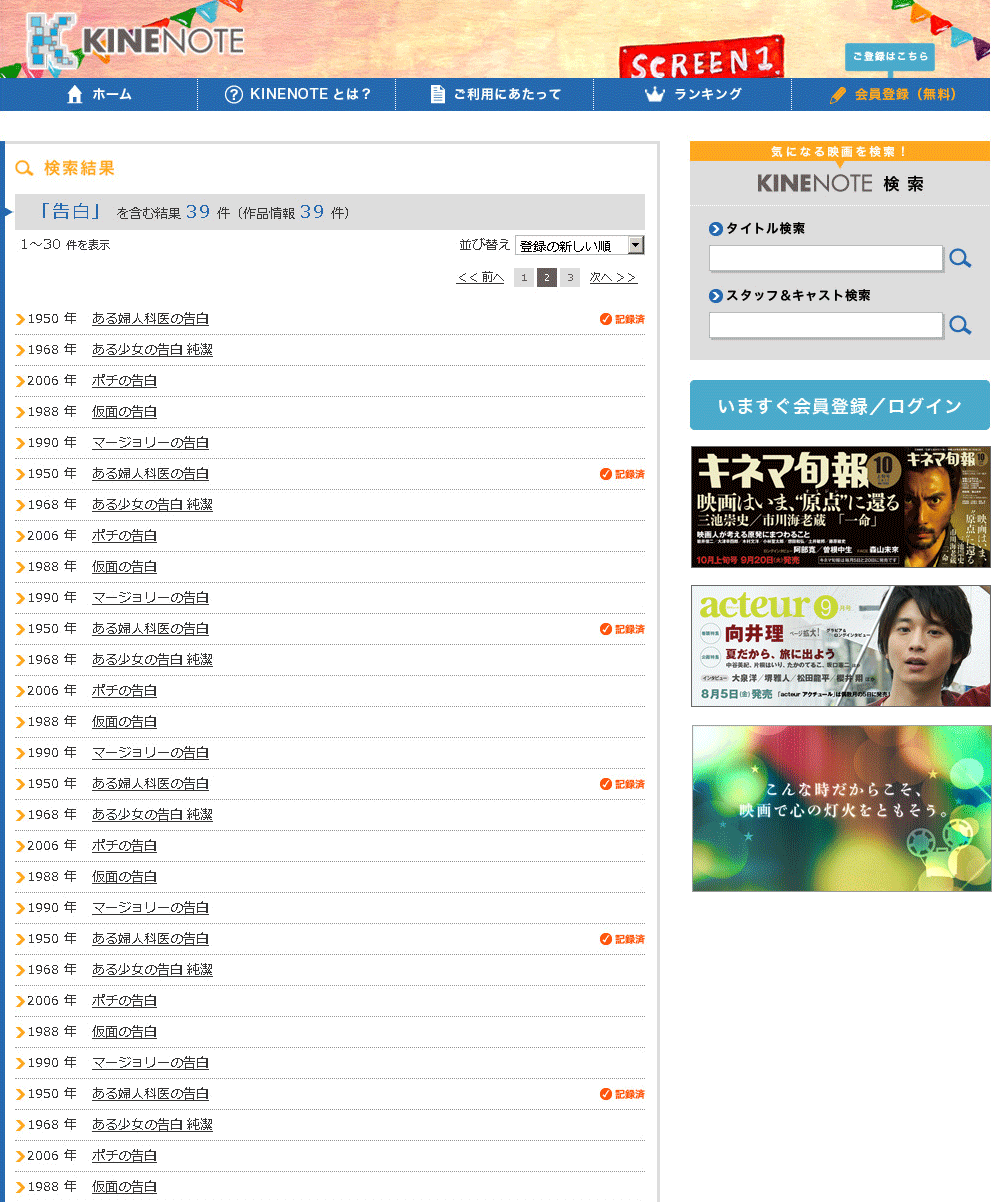Click the home icon in the navigation bar

coord(75,94)
